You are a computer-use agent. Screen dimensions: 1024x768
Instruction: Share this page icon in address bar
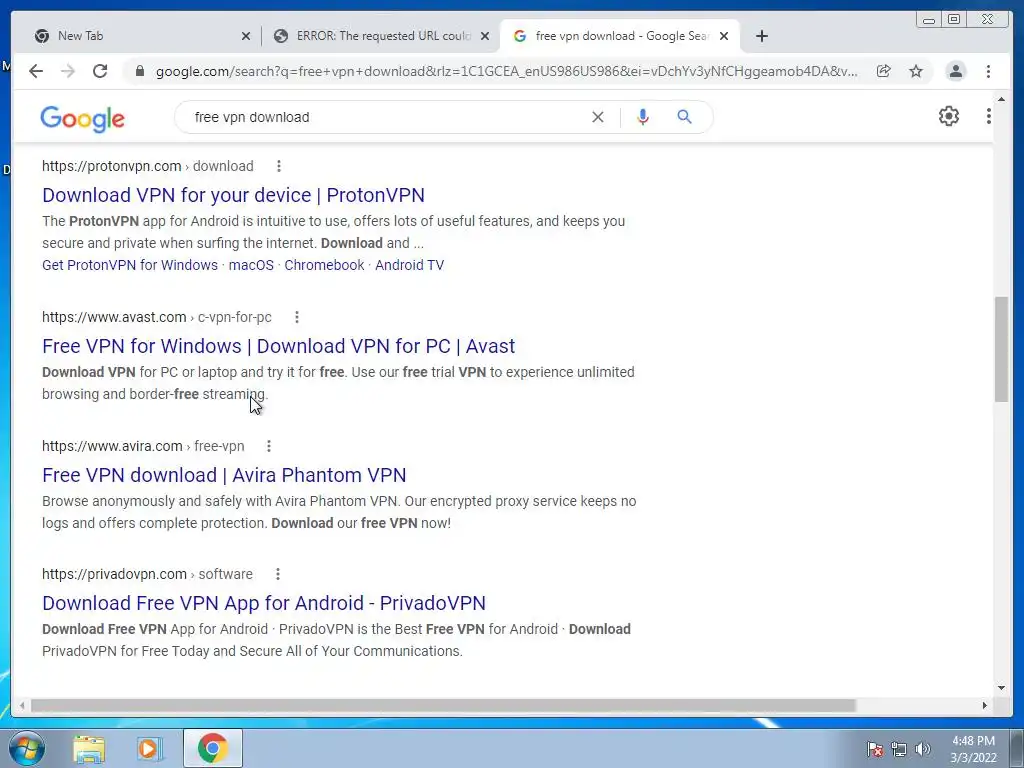tap(884, 71)
